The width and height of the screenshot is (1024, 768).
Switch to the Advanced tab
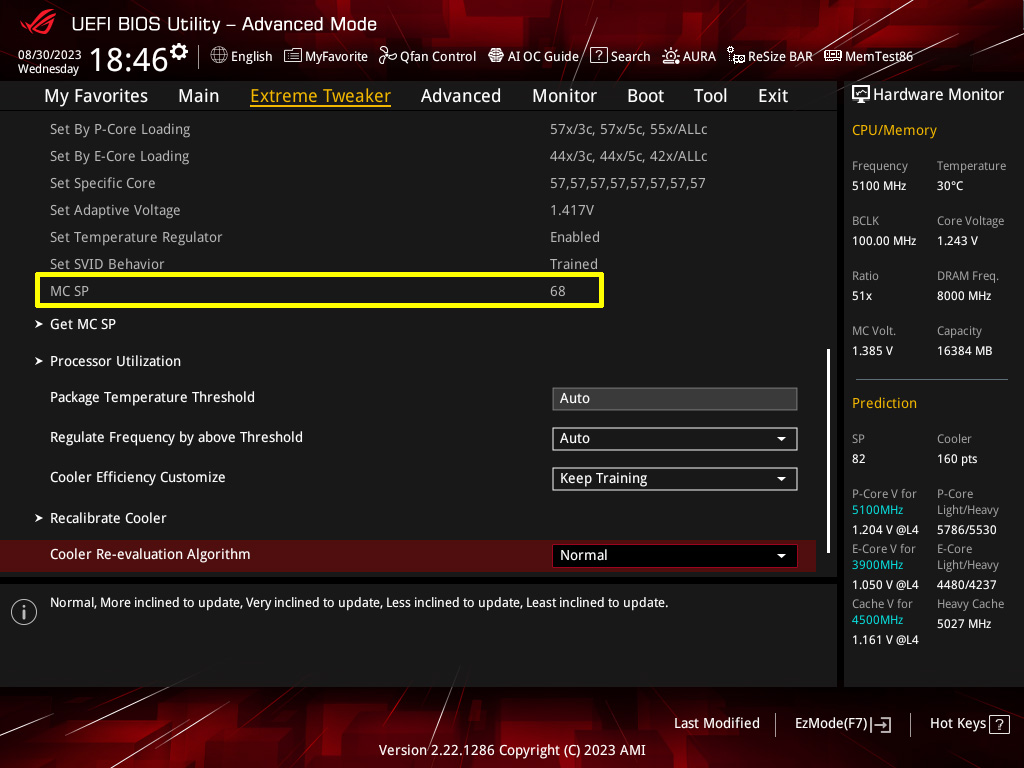click(x=460, y=96)
